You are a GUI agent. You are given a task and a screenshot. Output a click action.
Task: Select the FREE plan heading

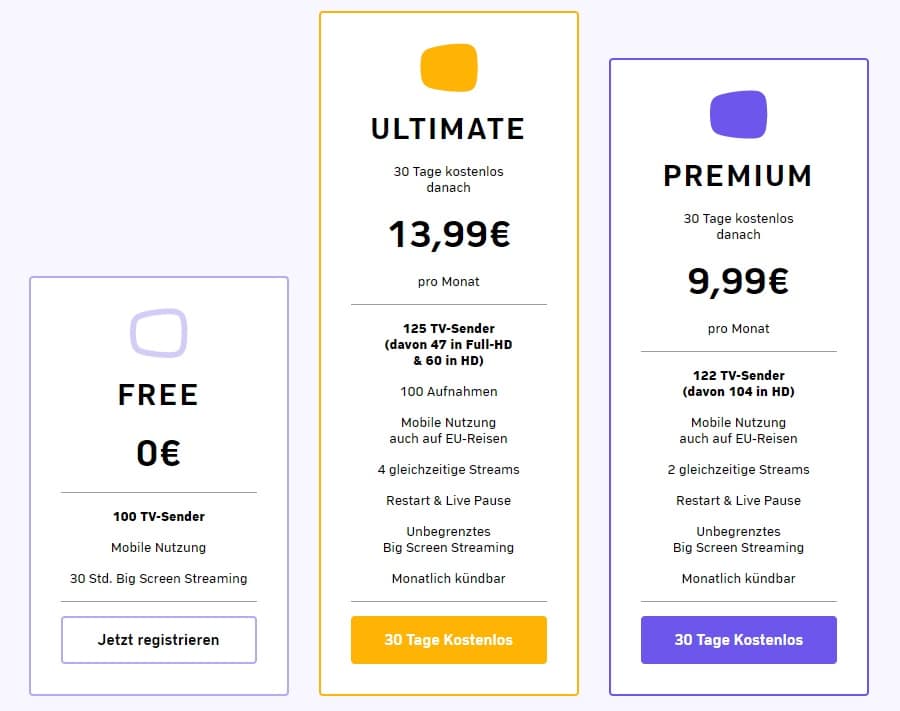pos(158,394)
